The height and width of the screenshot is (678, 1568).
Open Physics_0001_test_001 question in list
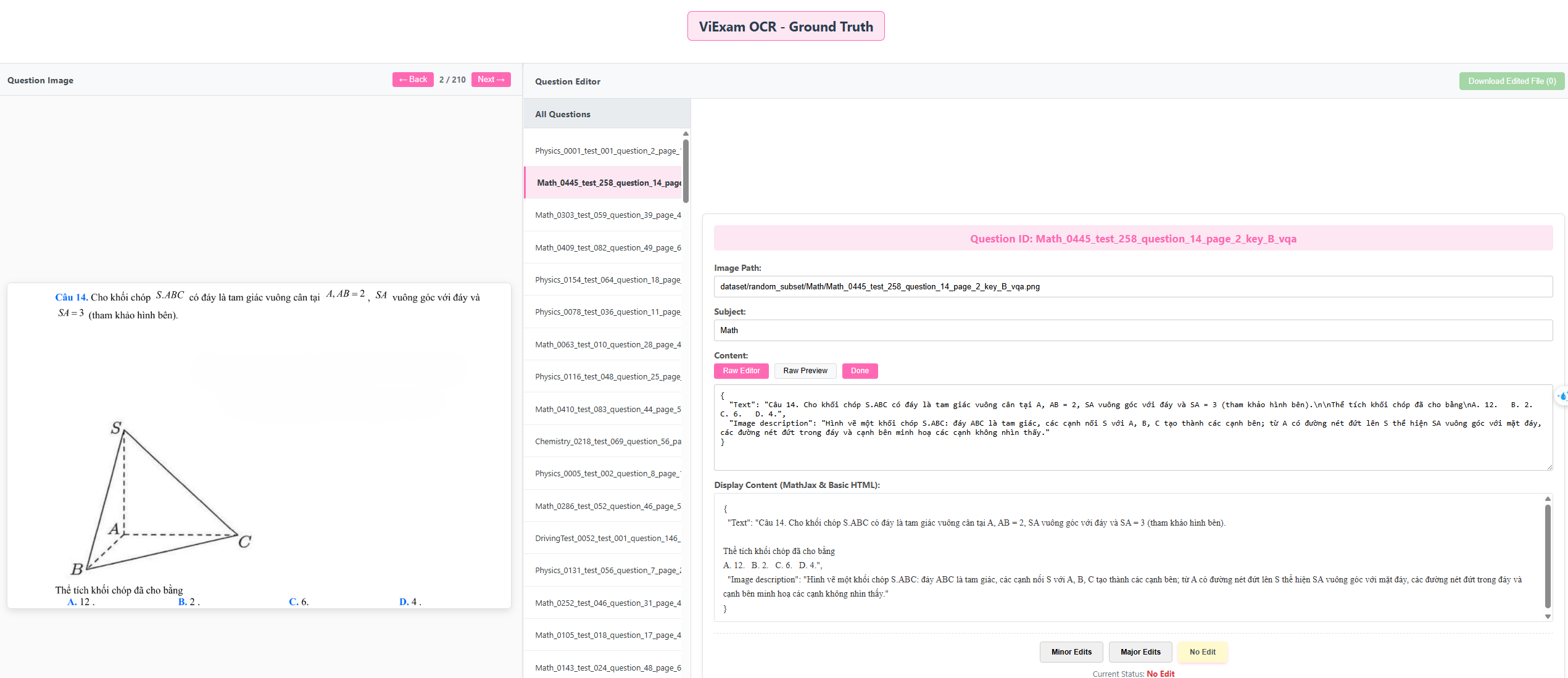(x=607, y=151)
